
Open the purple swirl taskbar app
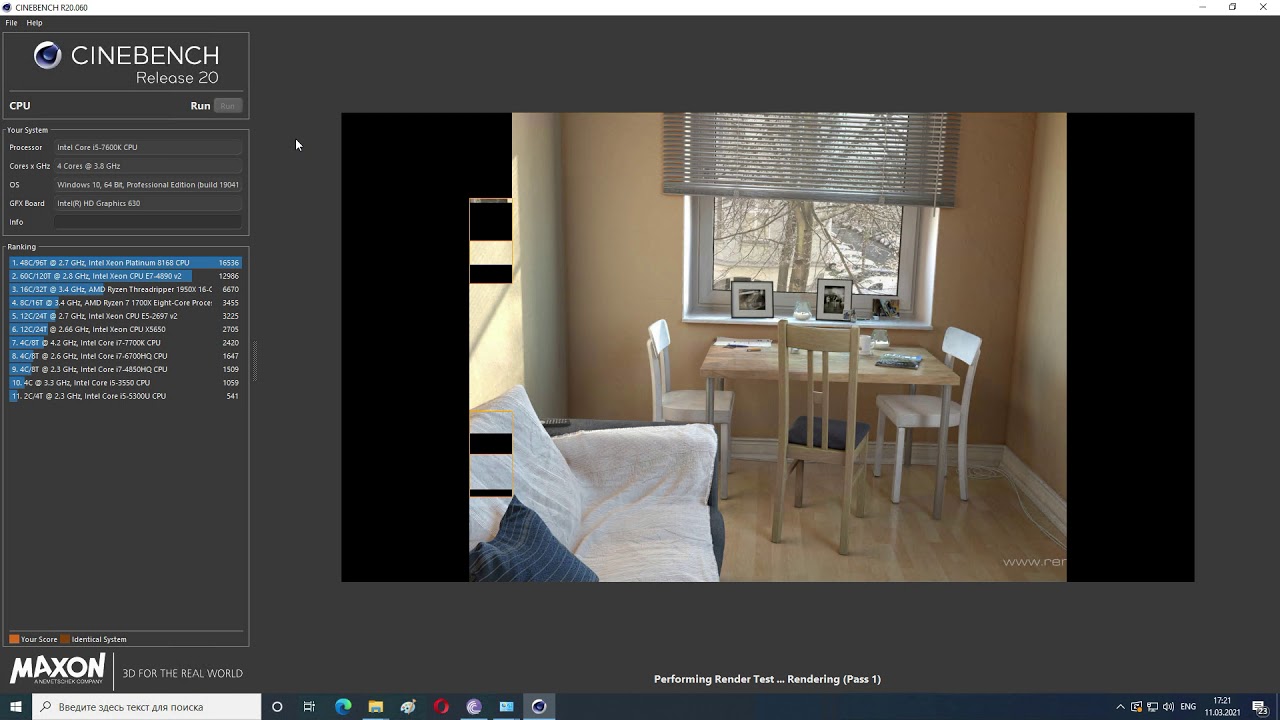[474, 707]
